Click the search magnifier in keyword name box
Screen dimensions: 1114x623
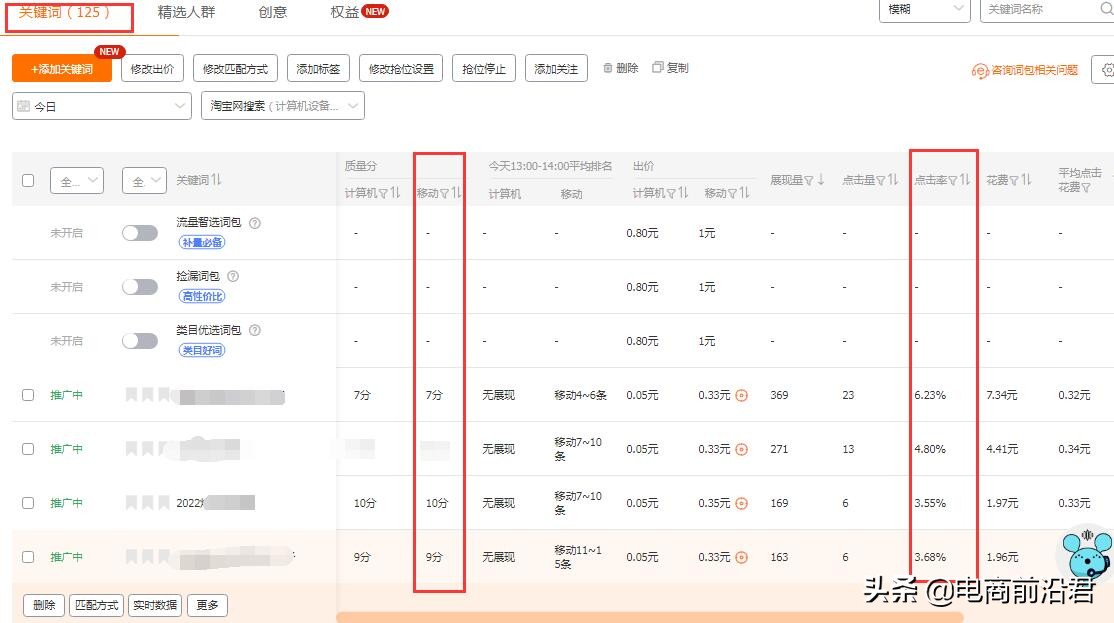(1105, 11)
